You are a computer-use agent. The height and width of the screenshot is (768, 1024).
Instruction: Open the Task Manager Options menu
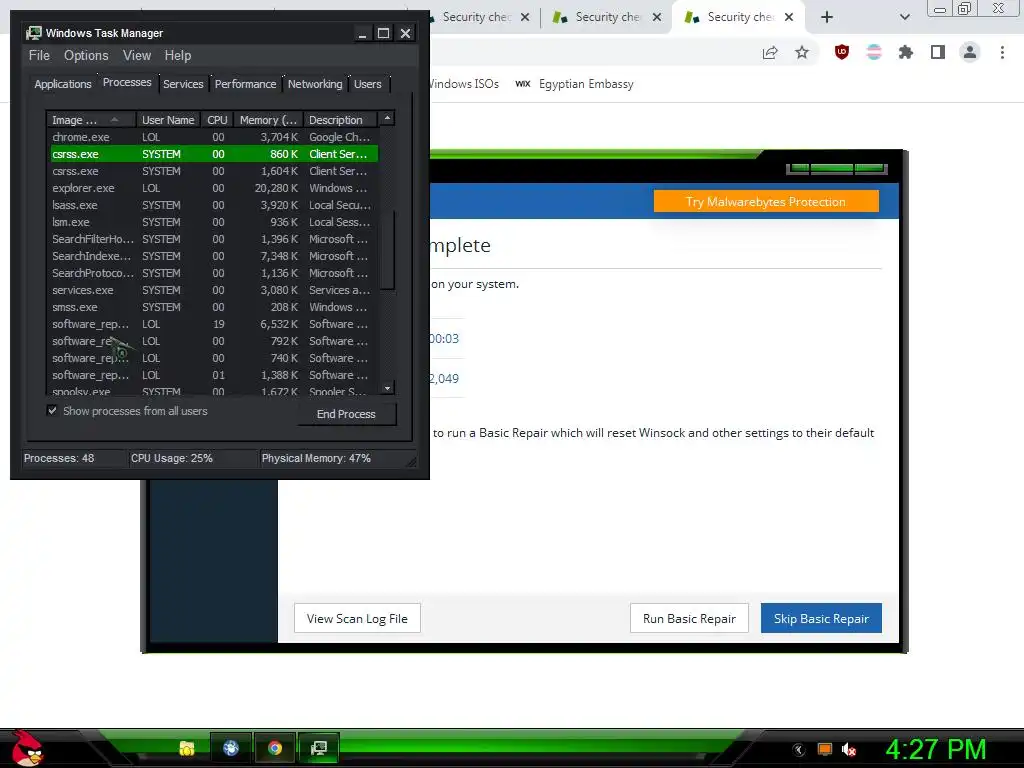point(86,56)
